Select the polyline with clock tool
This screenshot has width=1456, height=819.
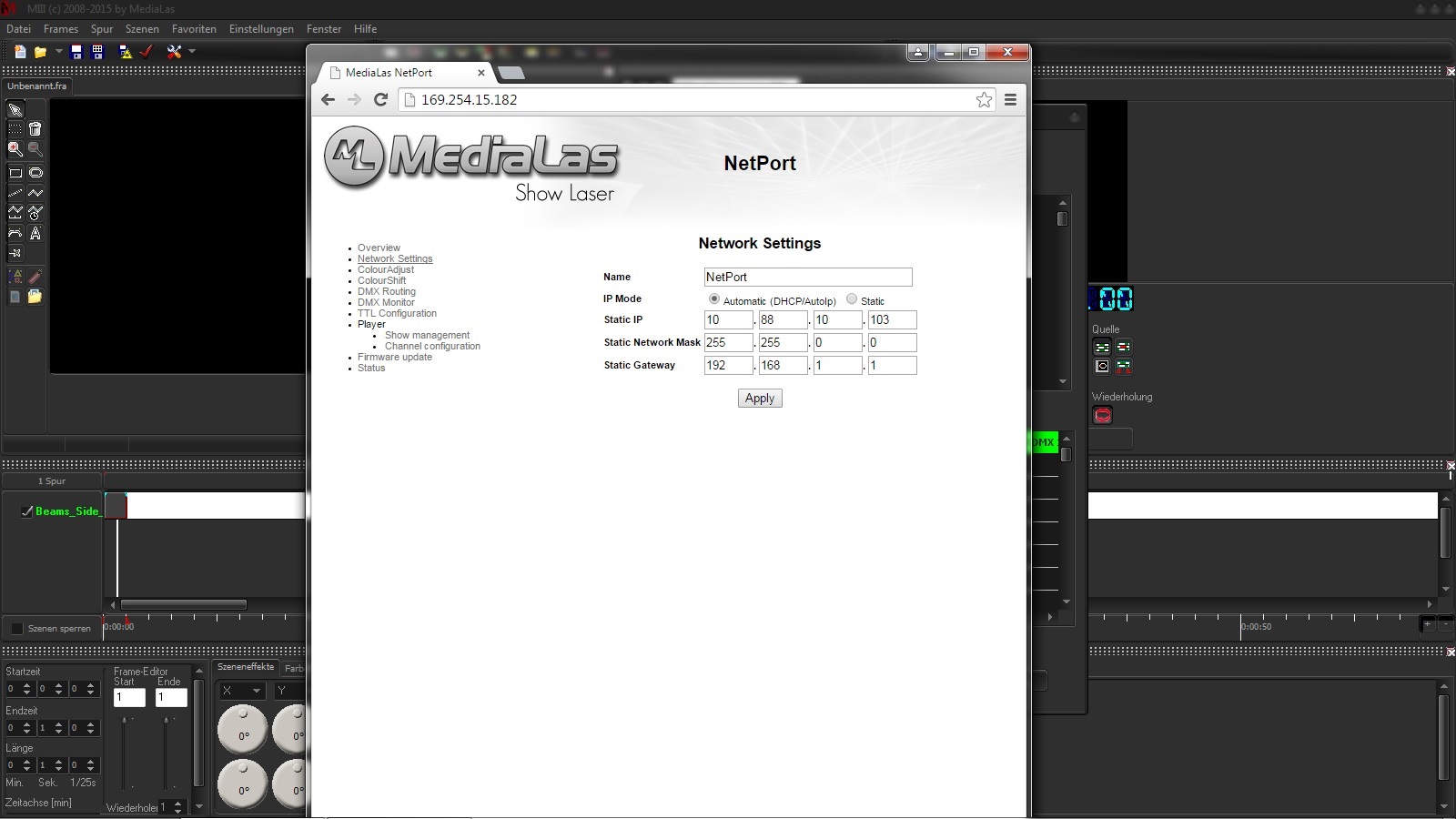(35, 212)
